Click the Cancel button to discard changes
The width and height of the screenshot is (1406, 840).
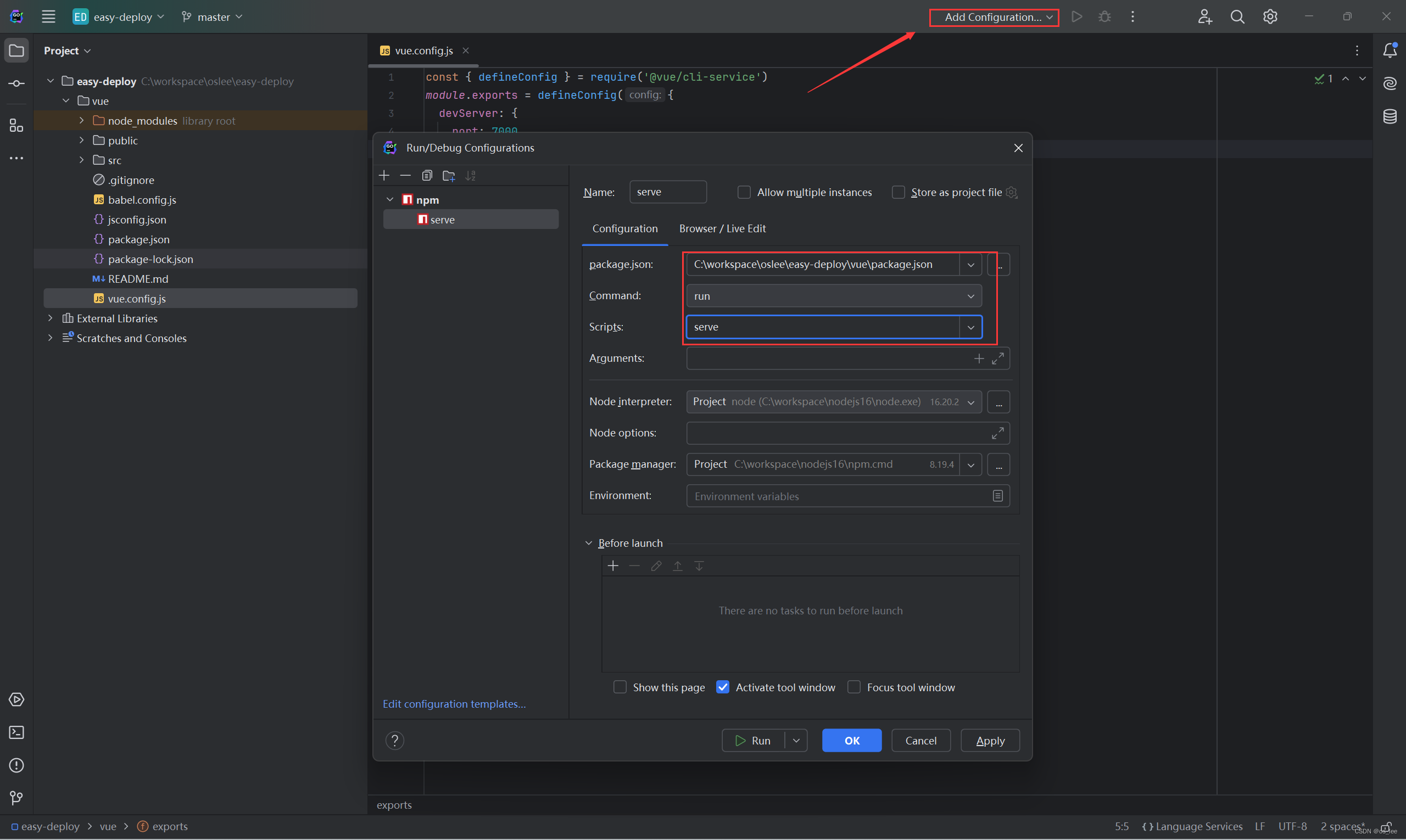pos(920,740)
